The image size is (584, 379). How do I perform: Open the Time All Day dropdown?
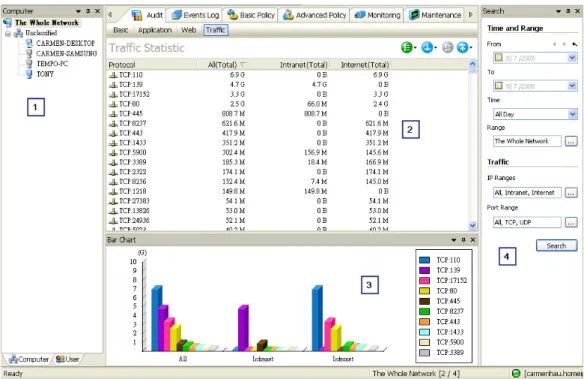click(x=573, y=114)
